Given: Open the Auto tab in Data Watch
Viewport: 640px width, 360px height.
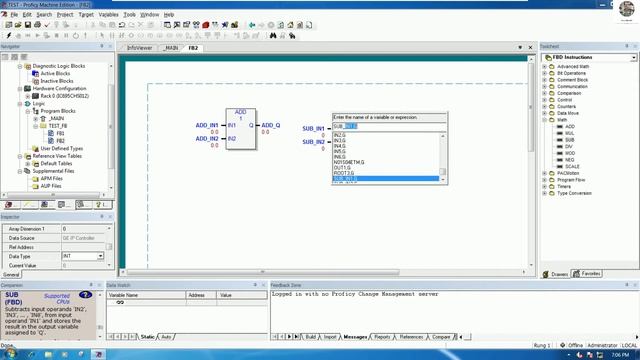Looking at the screenshot, I should point(166,337).
